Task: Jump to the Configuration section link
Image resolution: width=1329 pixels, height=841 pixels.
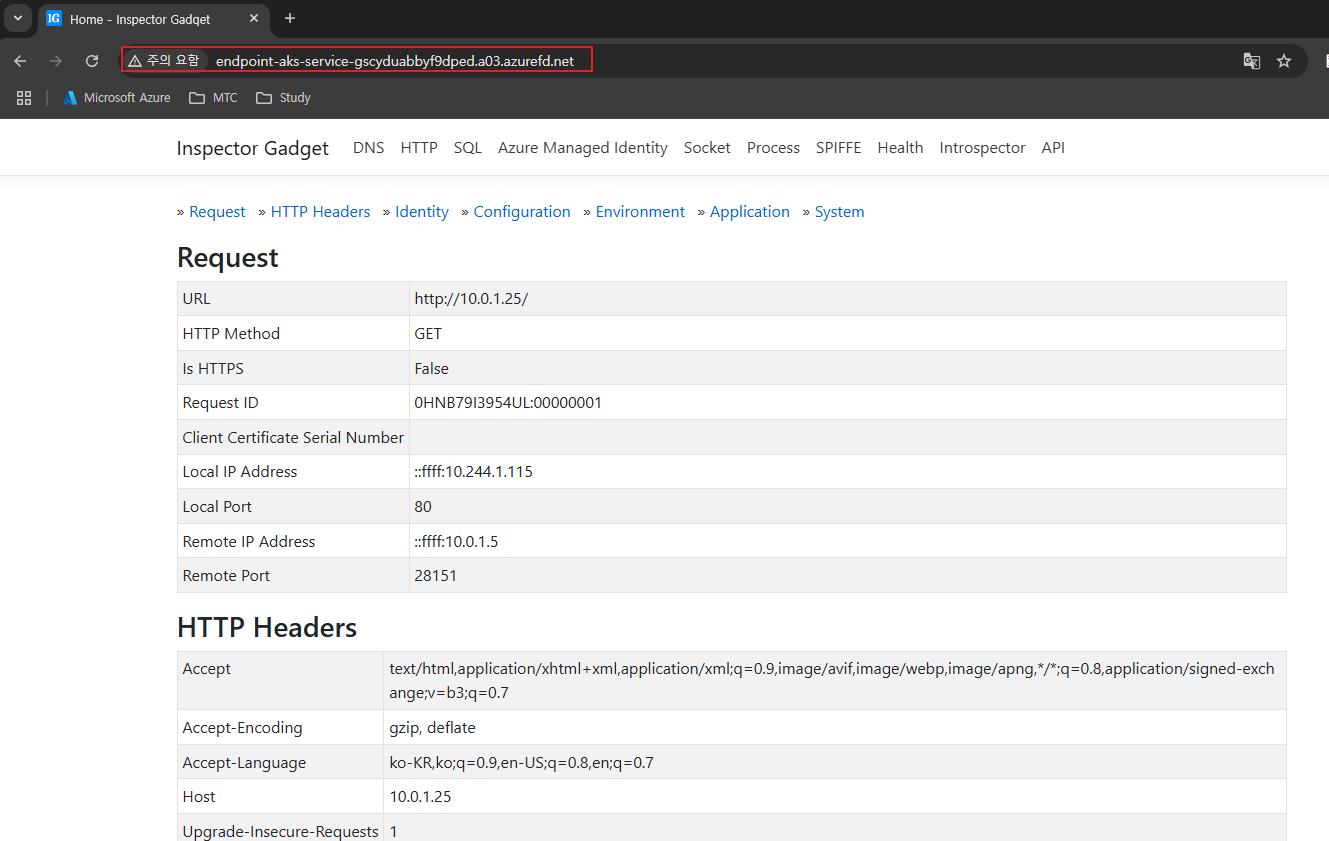Action: pos(522,212)
